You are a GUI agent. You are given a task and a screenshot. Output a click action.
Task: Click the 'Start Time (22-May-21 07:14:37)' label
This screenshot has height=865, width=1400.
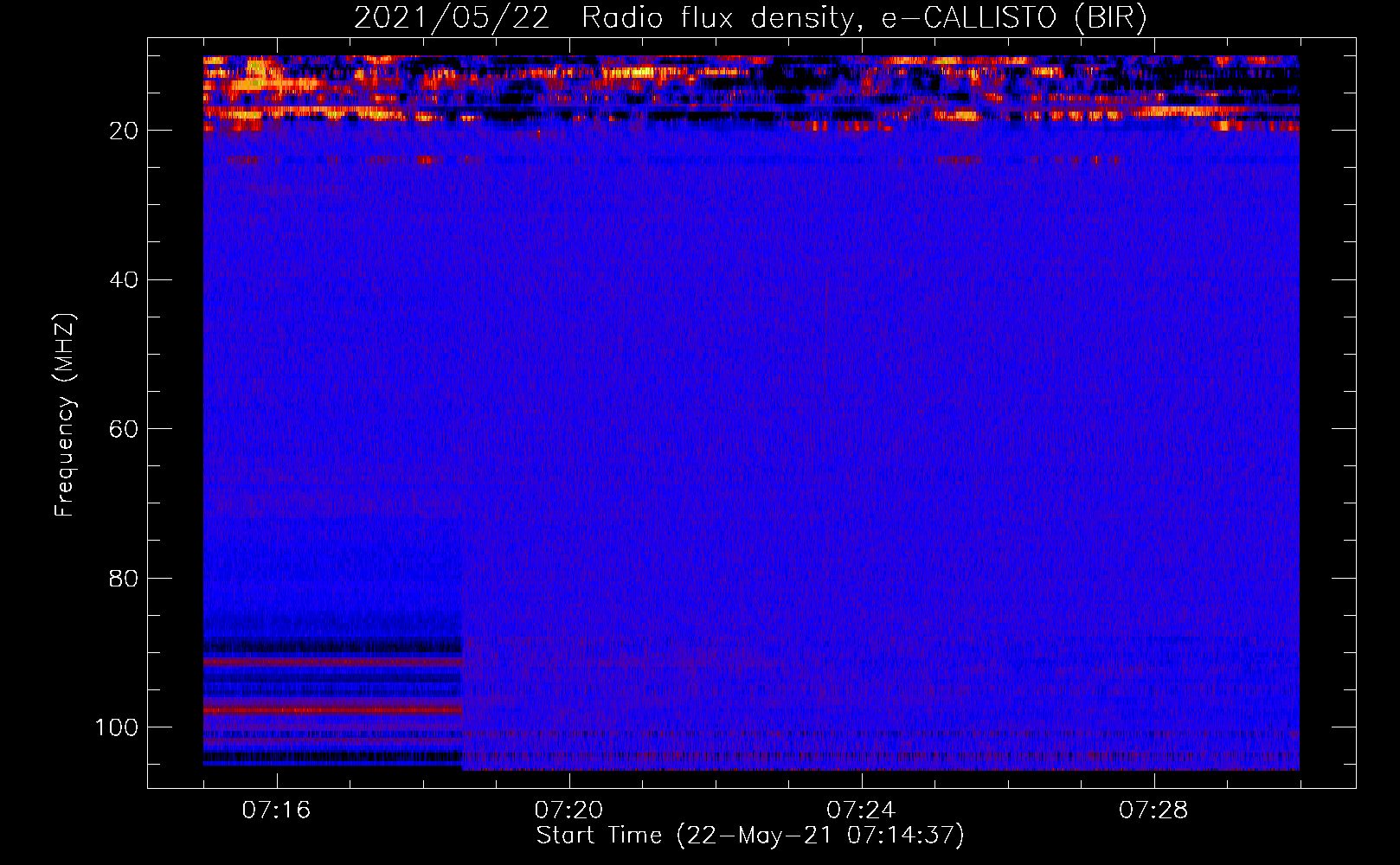(x=750, y=836)
